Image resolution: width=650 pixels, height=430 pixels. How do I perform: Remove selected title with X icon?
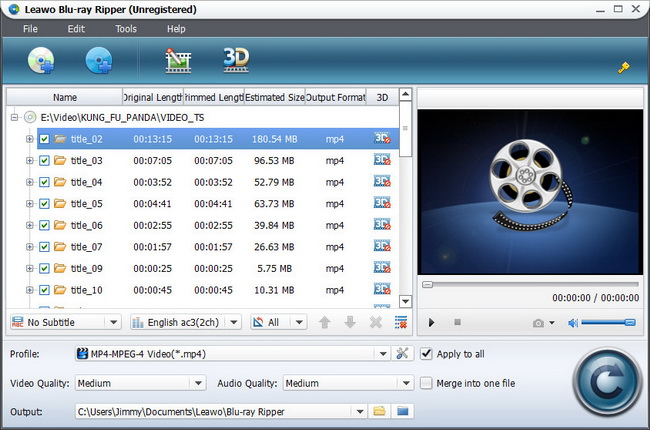tap(376, 322)
